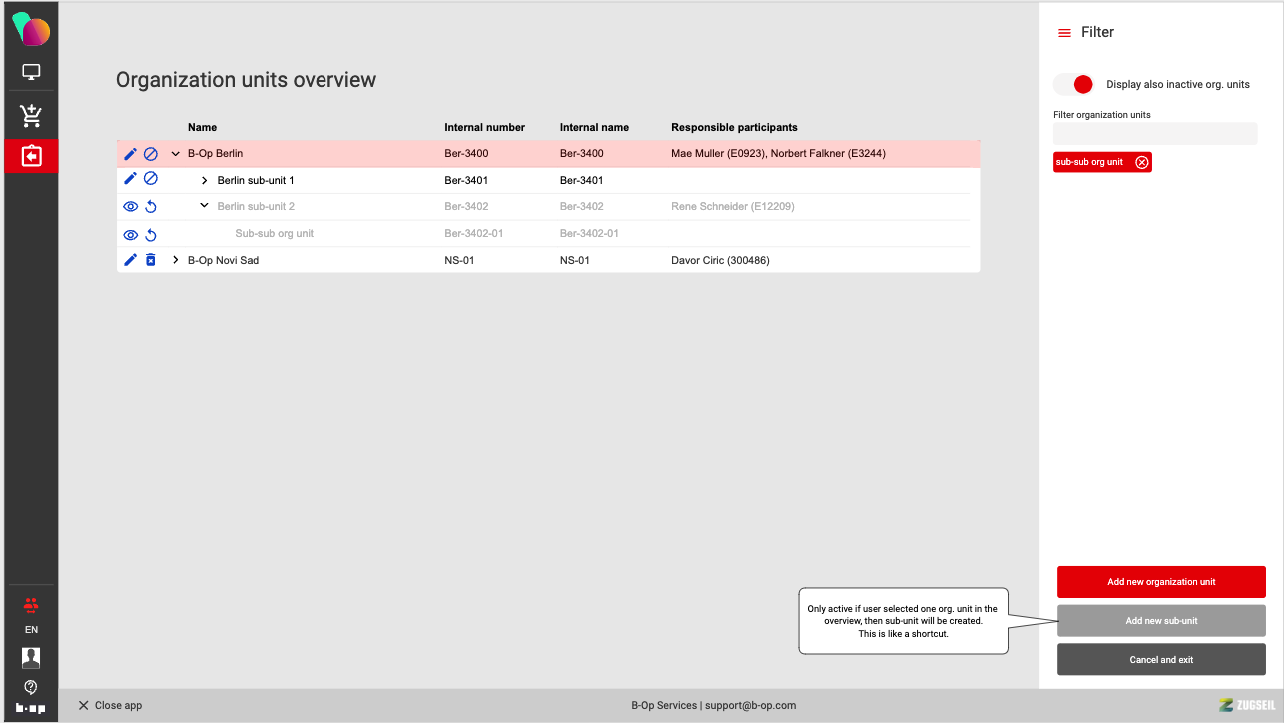1284x723 pixels.
Task: Click the edit pencil for B-Op Berlin
Action: (130, 154)
